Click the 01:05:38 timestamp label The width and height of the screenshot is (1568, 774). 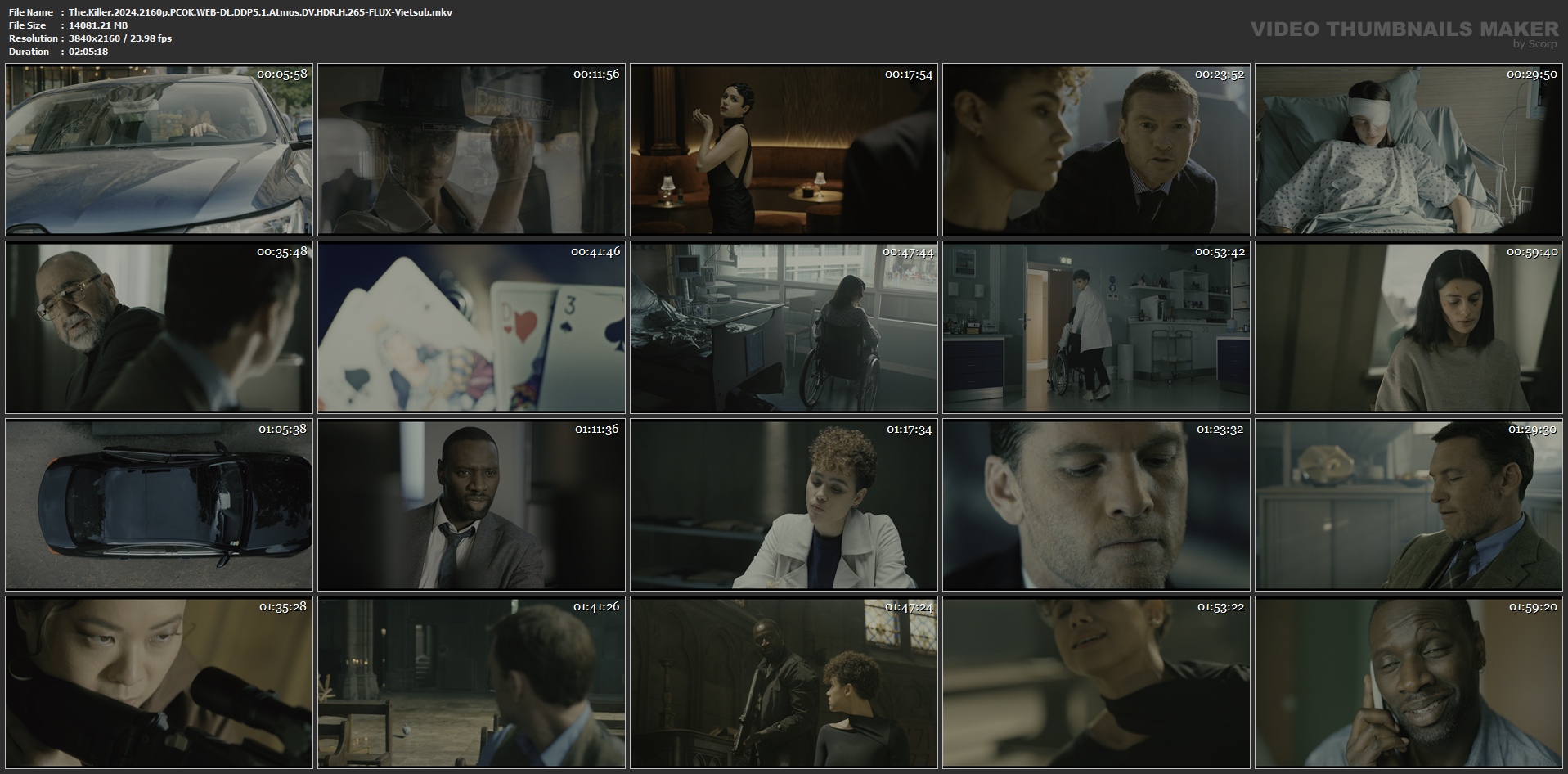click(282, 429)
